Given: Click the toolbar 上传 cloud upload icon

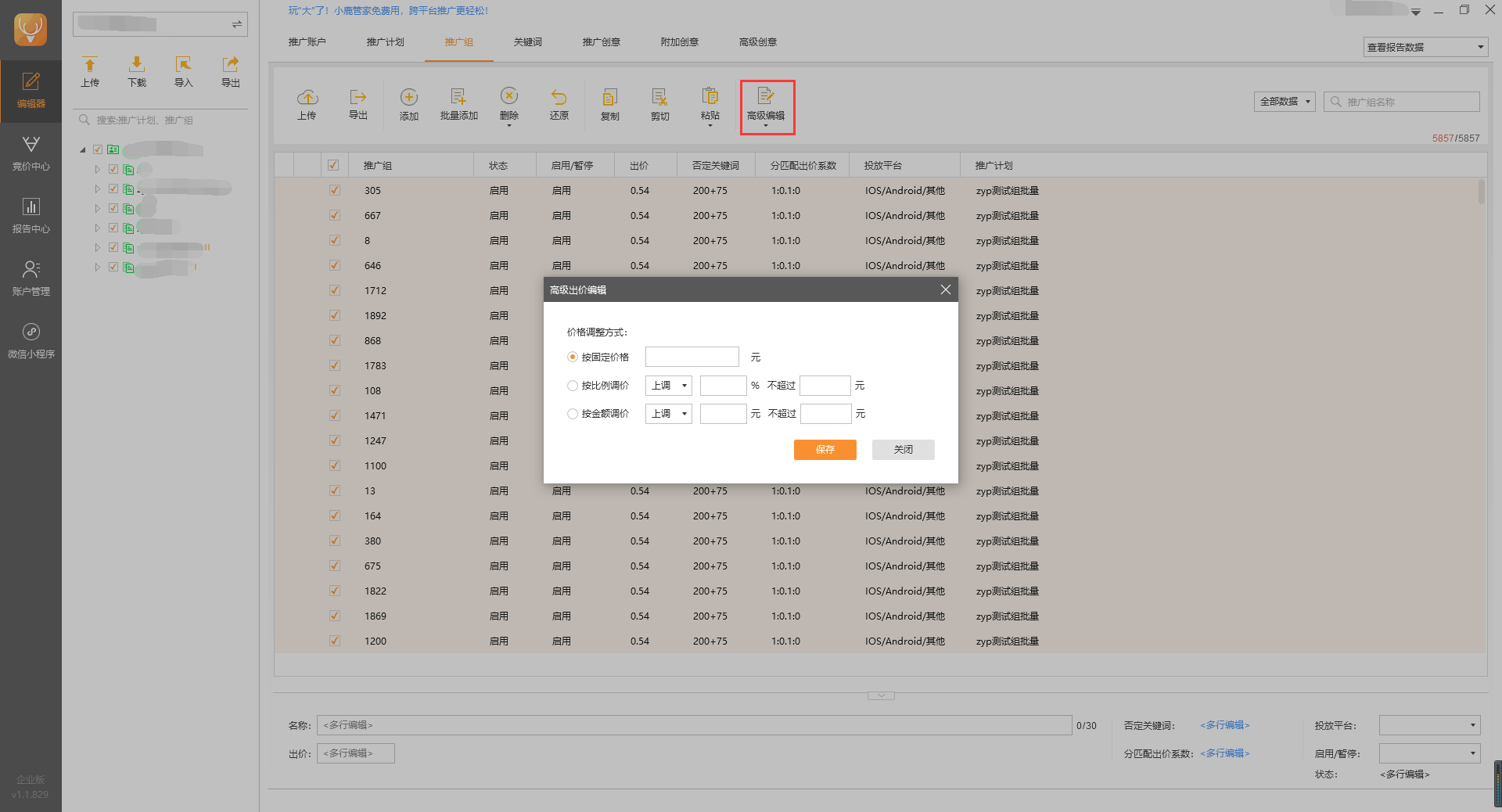Looking at the screenshot, I should click(x=307, y=97).
